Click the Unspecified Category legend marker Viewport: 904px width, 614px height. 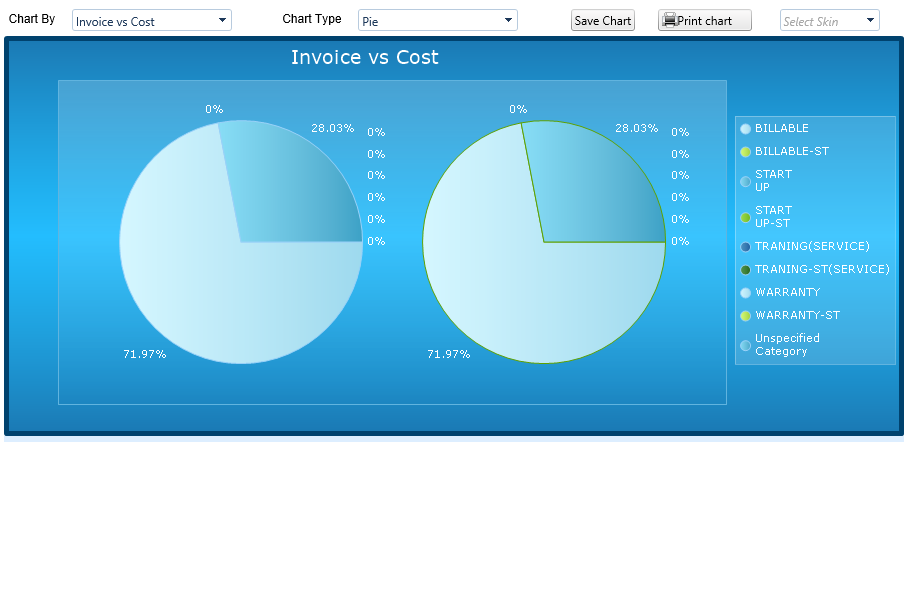tap(745, 346)
